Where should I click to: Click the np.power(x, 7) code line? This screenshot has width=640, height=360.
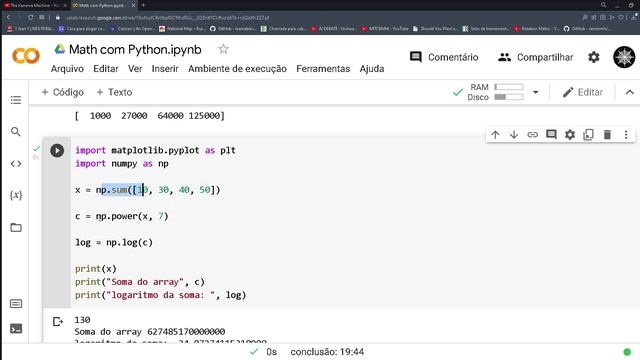tap(122, 216)
